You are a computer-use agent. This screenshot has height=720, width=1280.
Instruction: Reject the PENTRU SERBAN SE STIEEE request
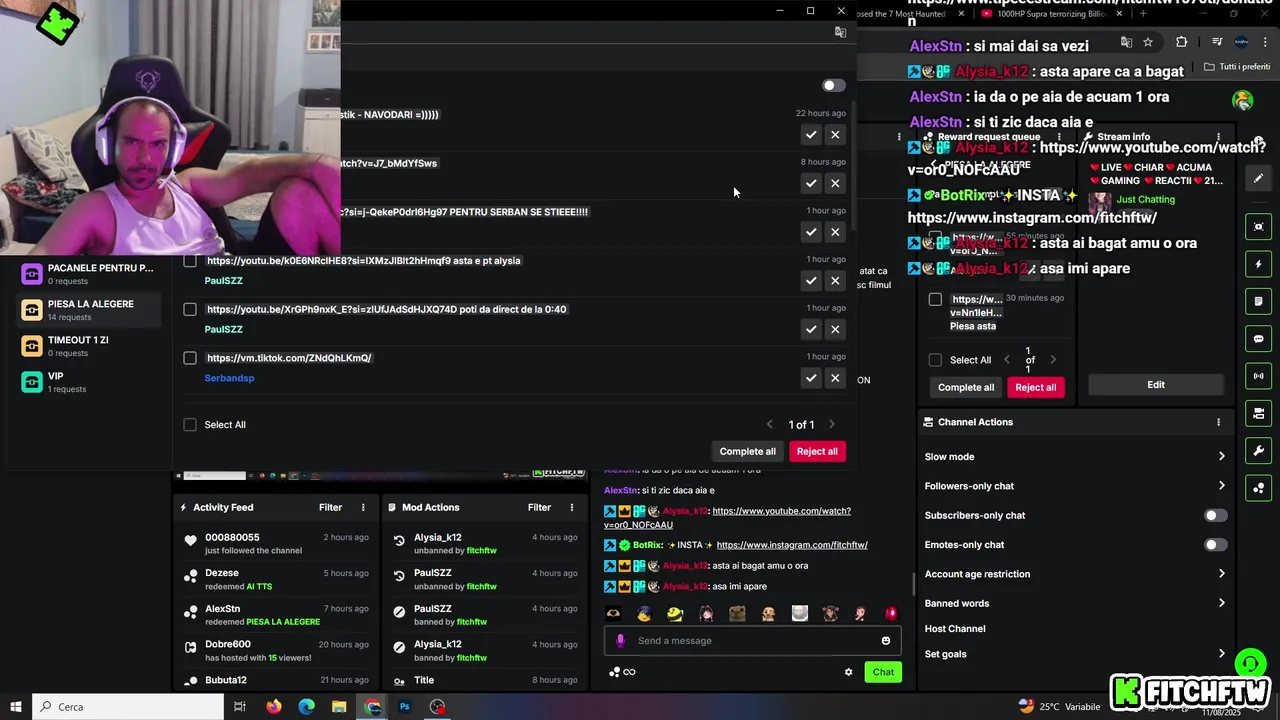[x=835, y=232]
